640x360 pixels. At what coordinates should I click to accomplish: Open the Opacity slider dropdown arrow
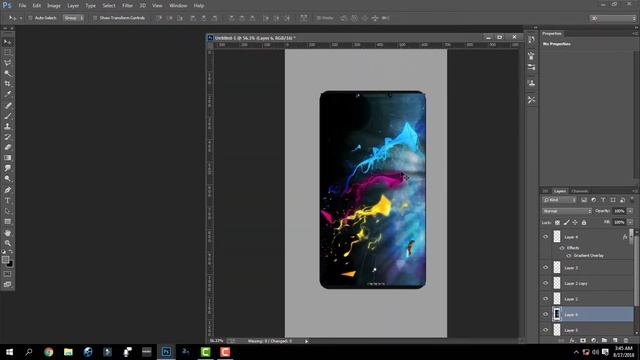point(630,211)
